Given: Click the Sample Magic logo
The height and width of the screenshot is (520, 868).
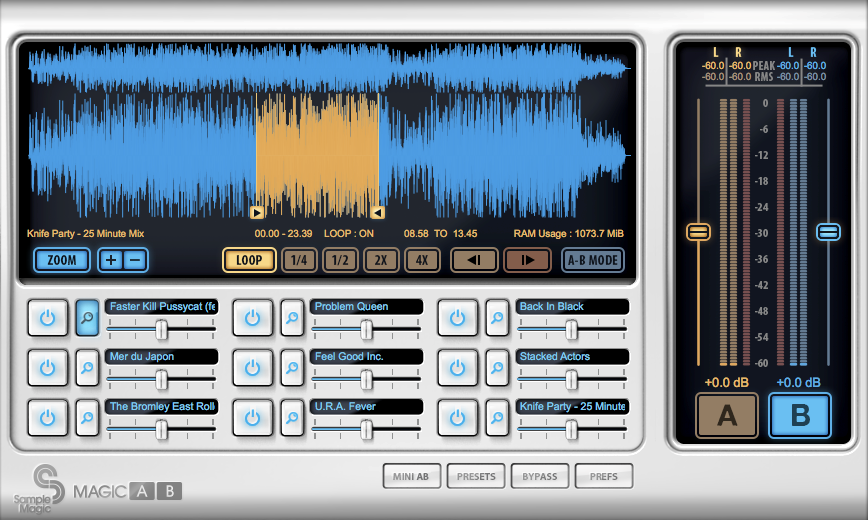Looking at the screenshot, I should pyautogui.click(x=40, y=488).
